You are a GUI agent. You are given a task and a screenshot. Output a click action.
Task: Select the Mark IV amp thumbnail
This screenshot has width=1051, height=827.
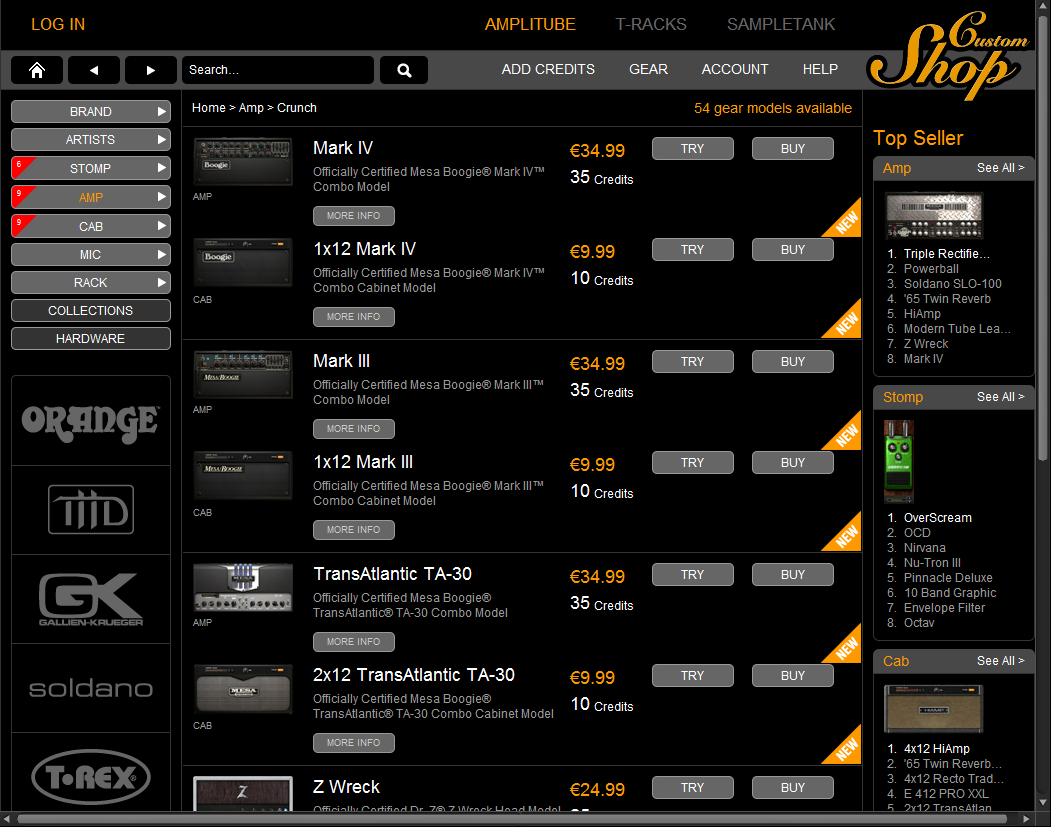click(x=243, y=162)
